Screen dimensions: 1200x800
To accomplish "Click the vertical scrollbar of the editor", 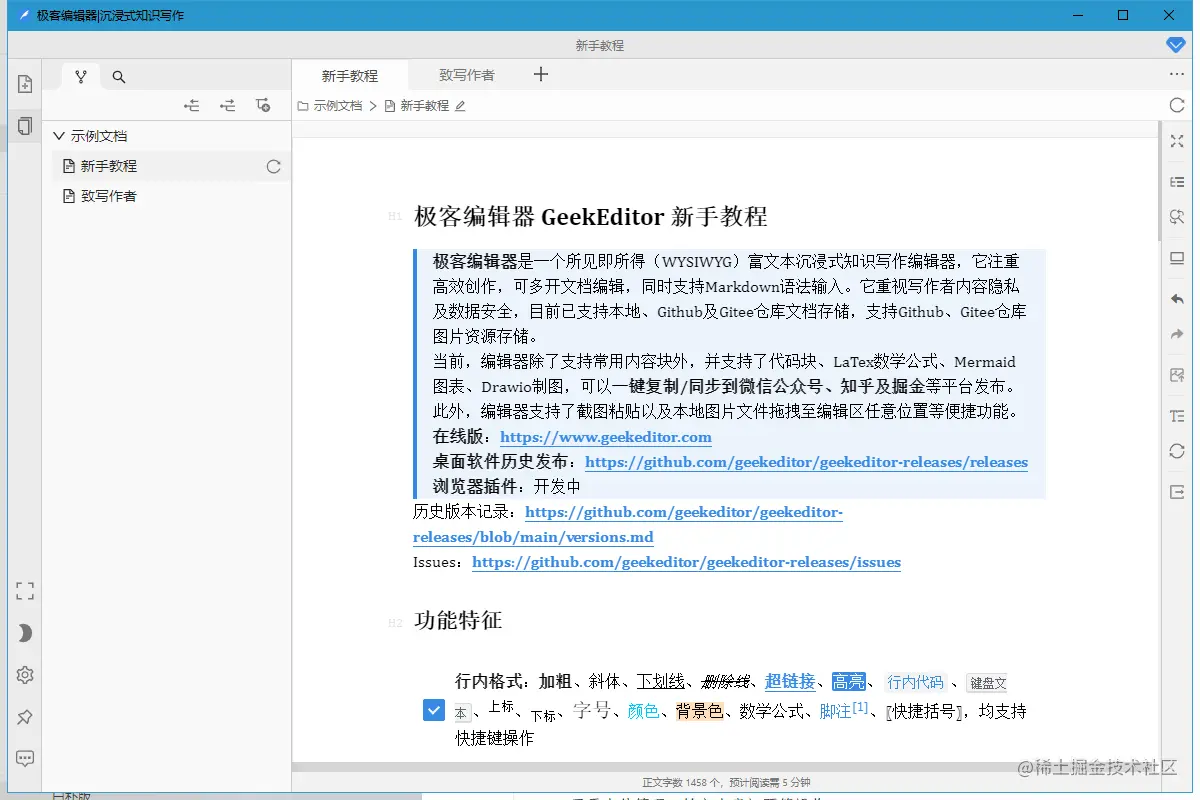I will pos(1159,180).
